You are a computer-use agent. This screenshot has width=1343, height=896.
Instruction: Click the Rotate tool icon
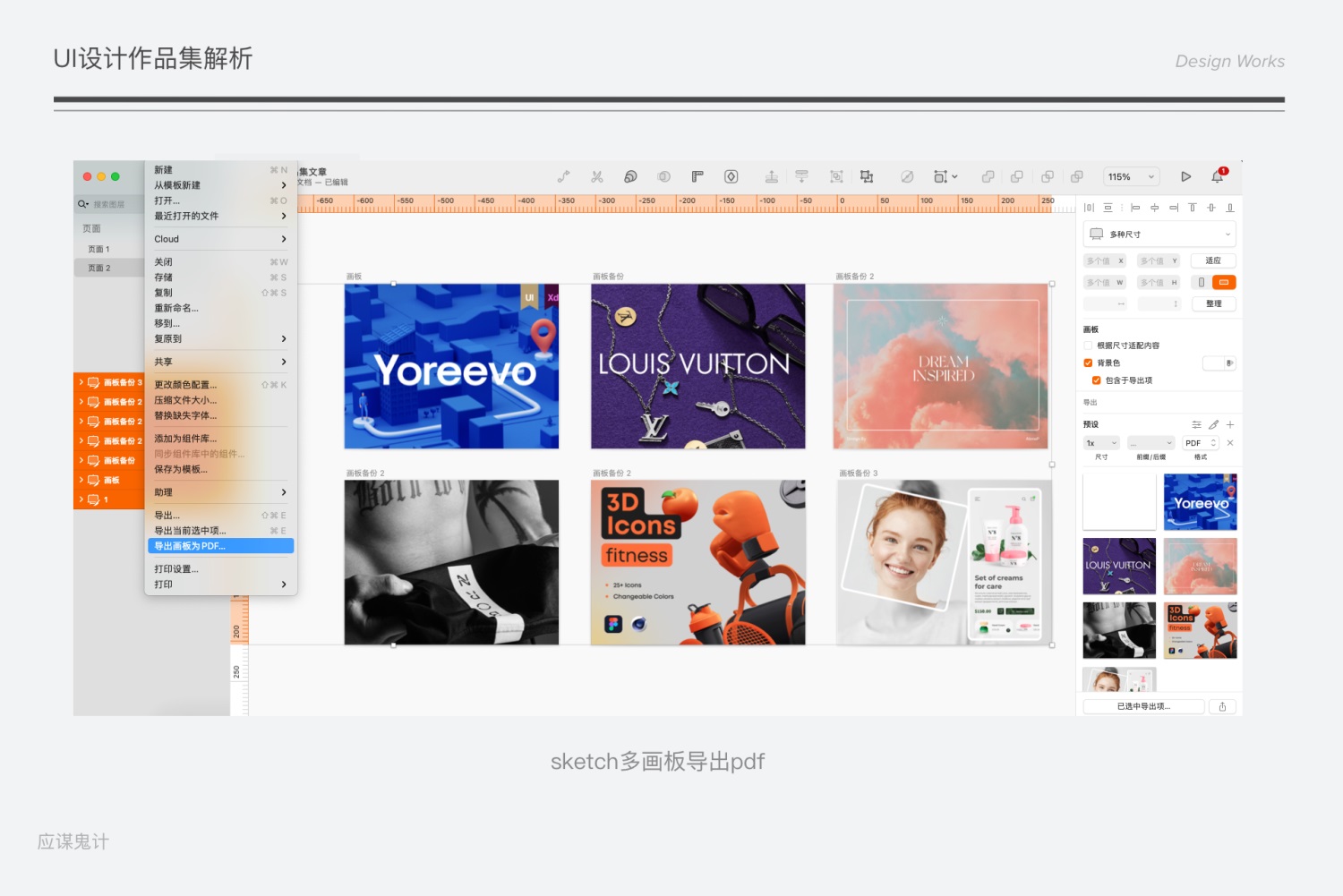(629, 176)
